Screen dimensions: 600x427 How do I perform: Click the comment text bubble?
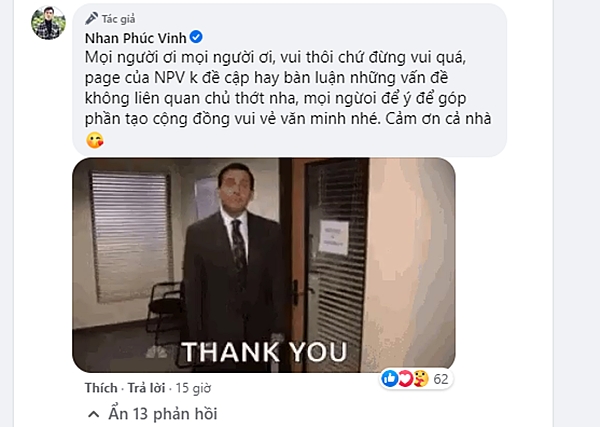[x=290, y=81]
